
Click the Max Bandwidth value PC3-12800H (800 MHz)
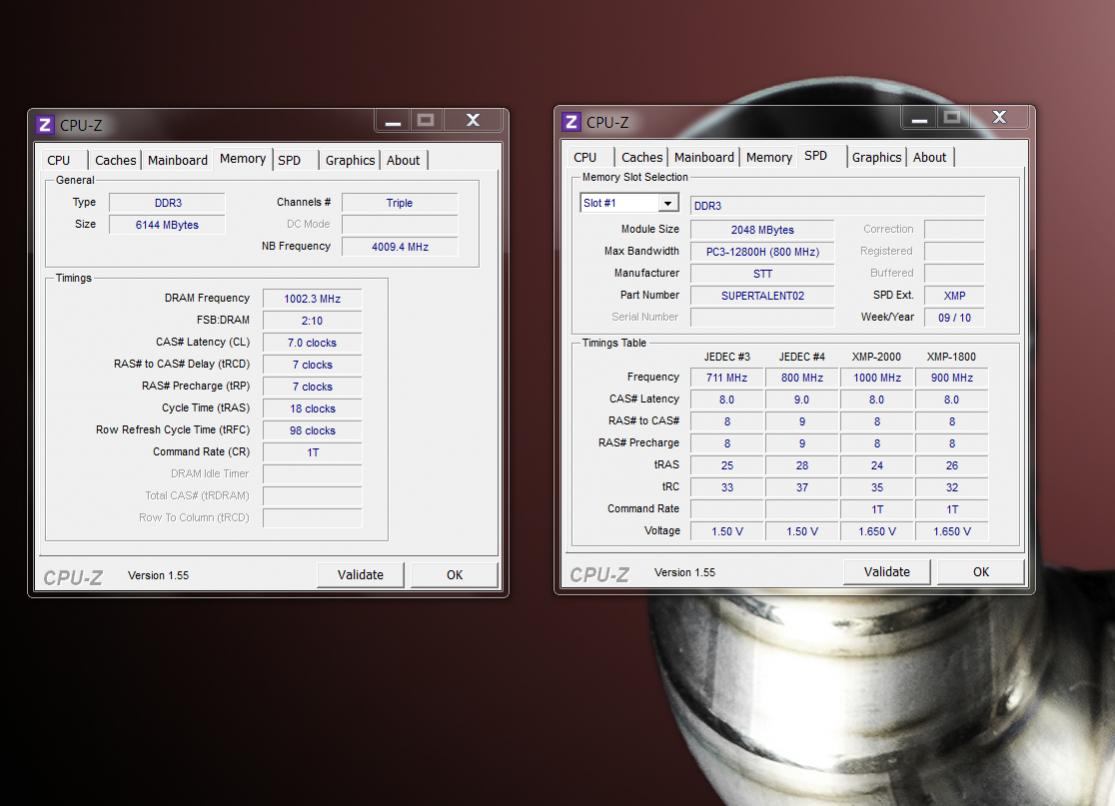(x=762, y=252)
